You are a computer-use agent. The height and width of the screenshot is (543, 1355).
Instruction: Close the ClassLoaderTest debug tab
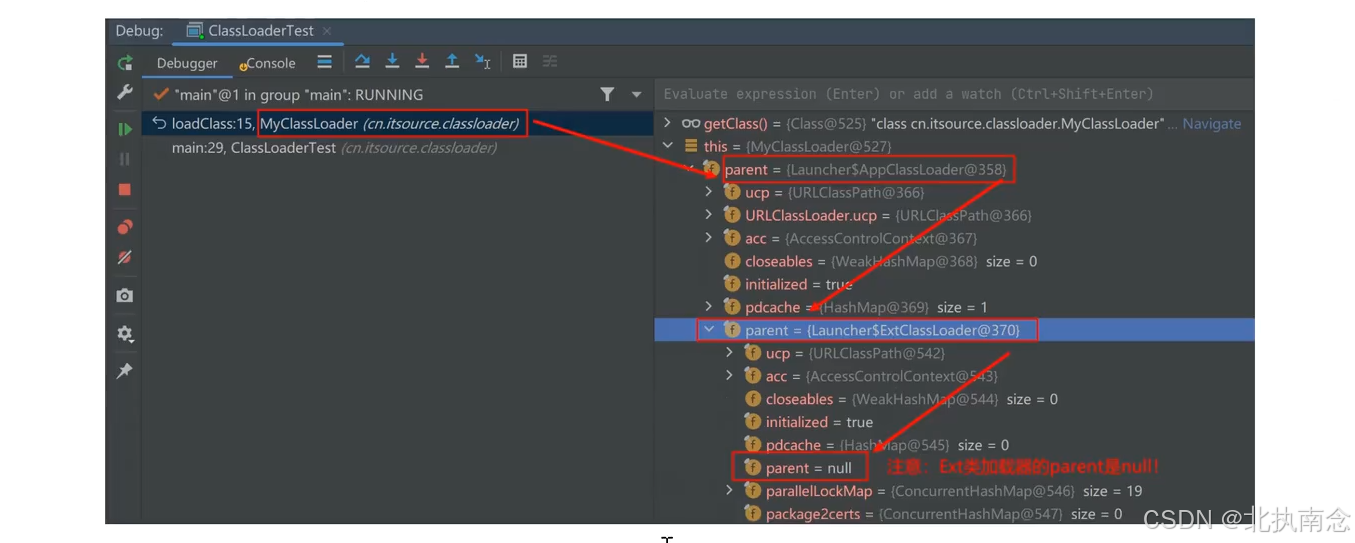click(327, 31)
